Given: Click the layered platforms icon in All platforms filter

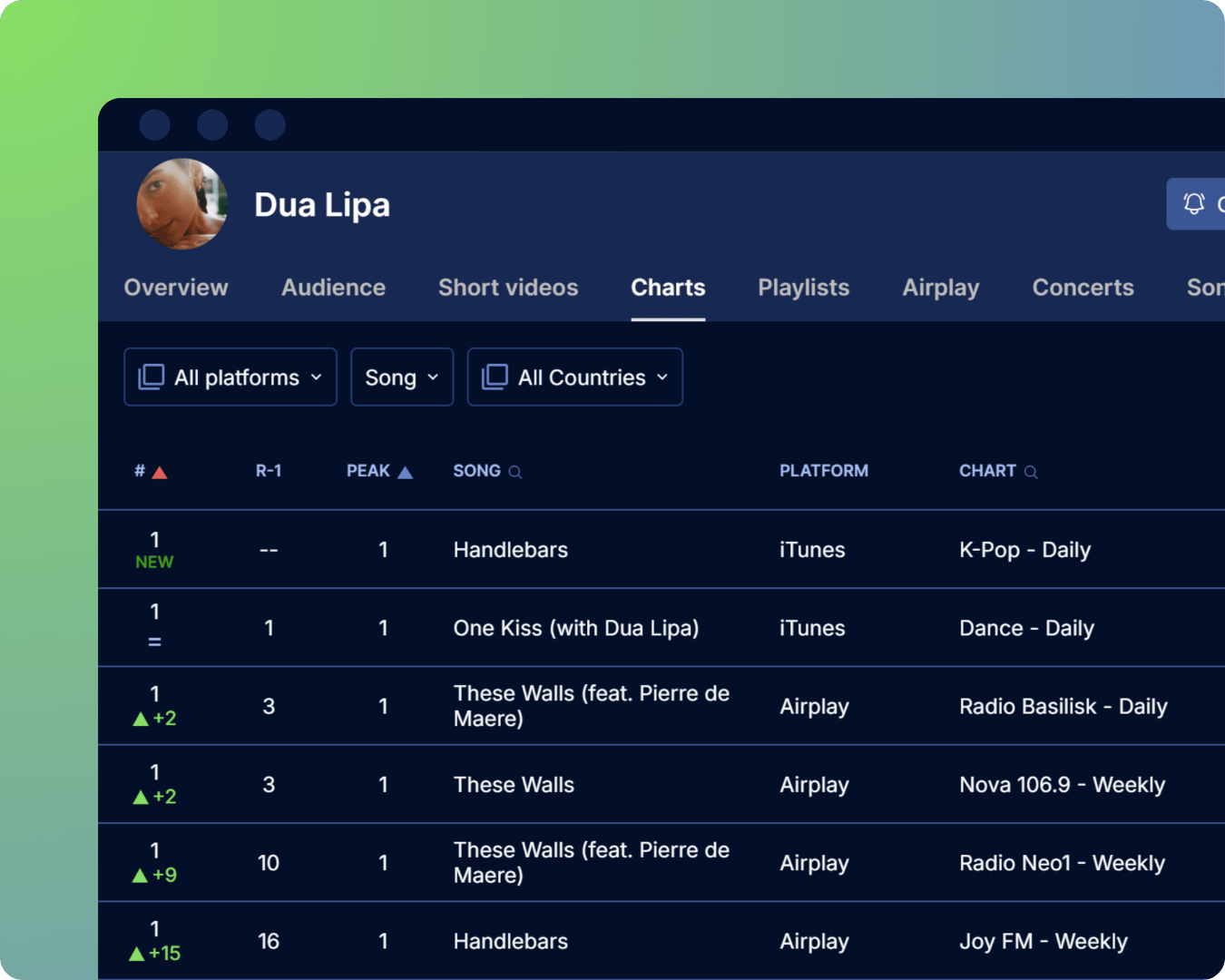Looking at the screenshot, I should (152, 377).
